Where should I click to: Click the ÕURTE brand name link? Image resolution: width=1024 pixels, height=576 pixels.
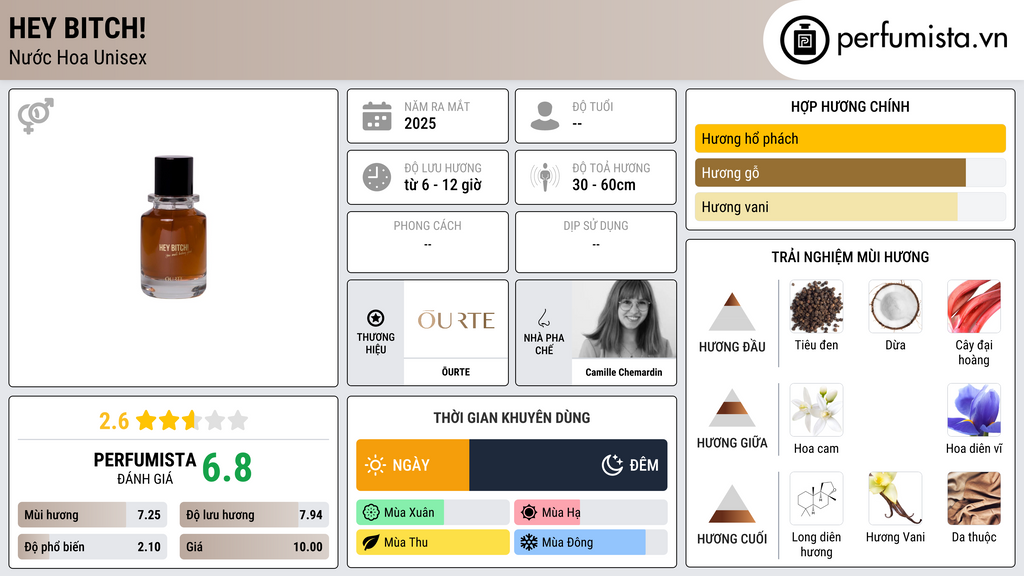point(456,372)
